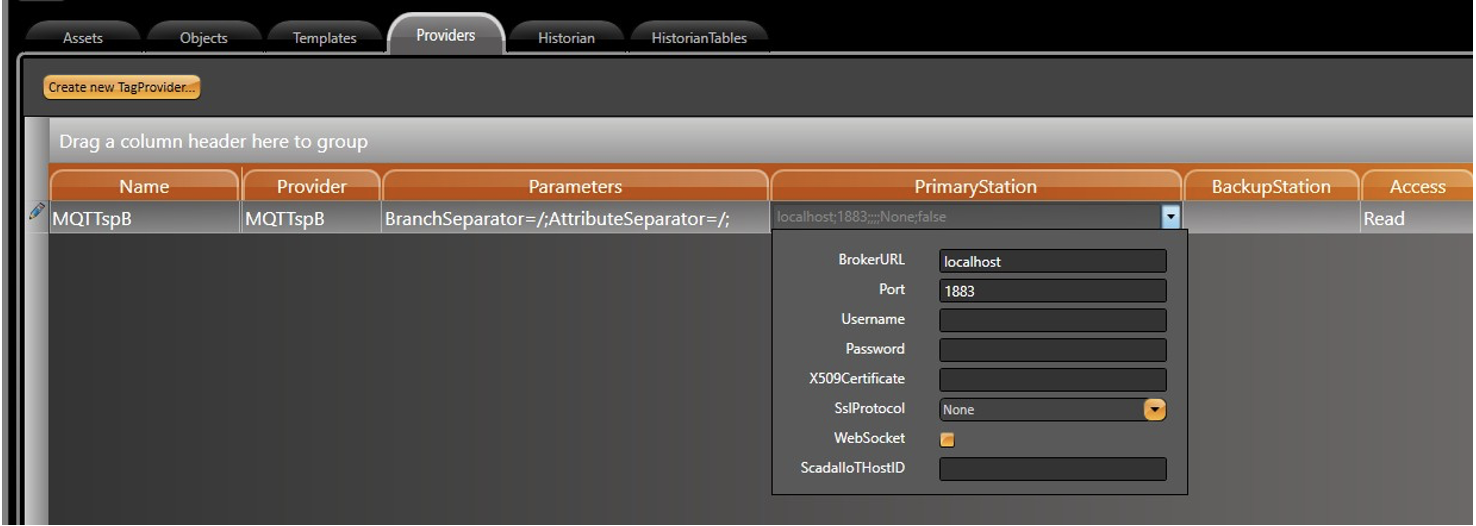Open the SslProtocol dropdown
The image size is (1476, 526).
(x=1154, y=409)
